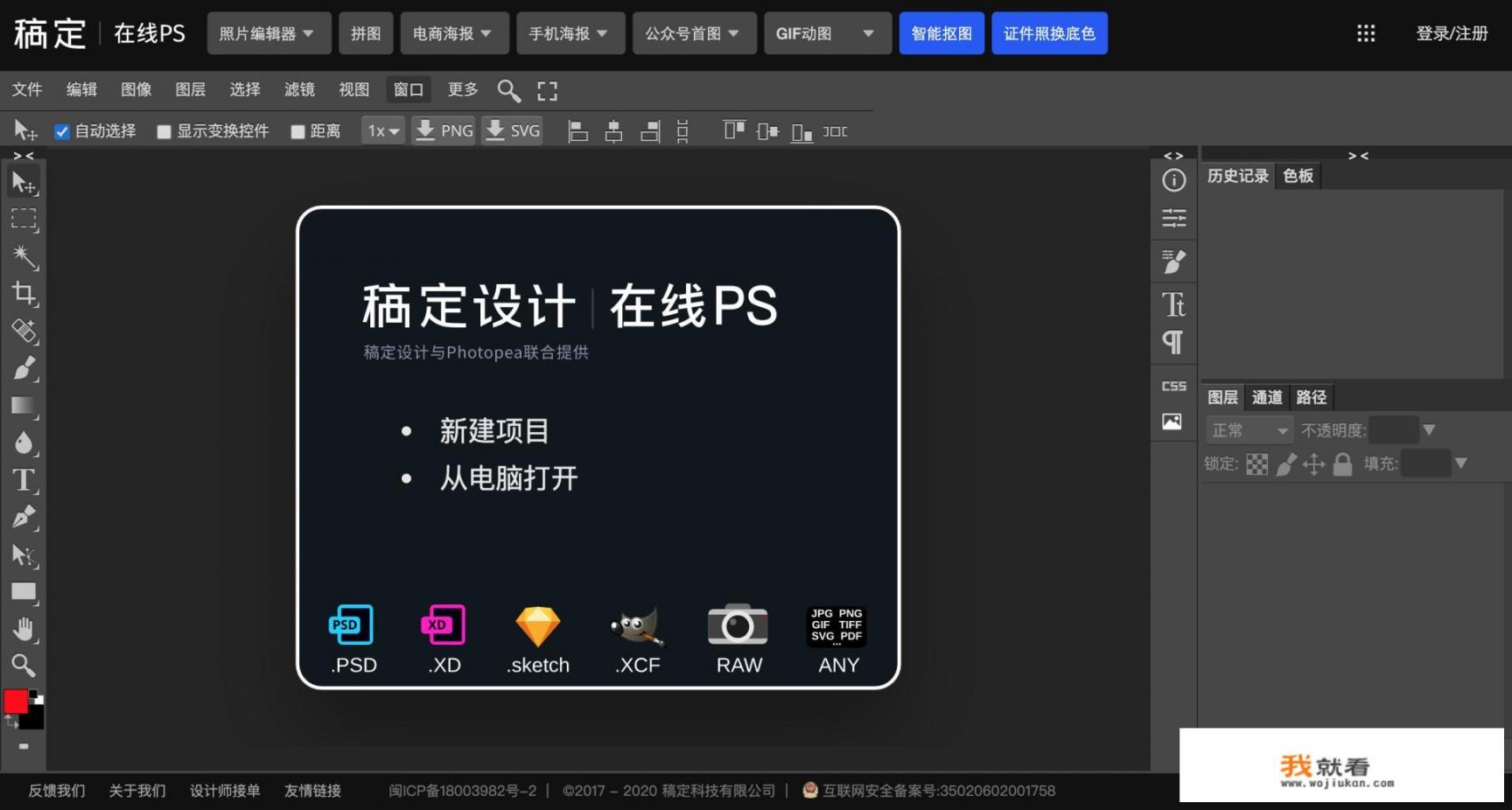Viewport: 1512px width, 810px height.
Task: Open the CSS panel icon
Action: click(x=1173, y=386)
